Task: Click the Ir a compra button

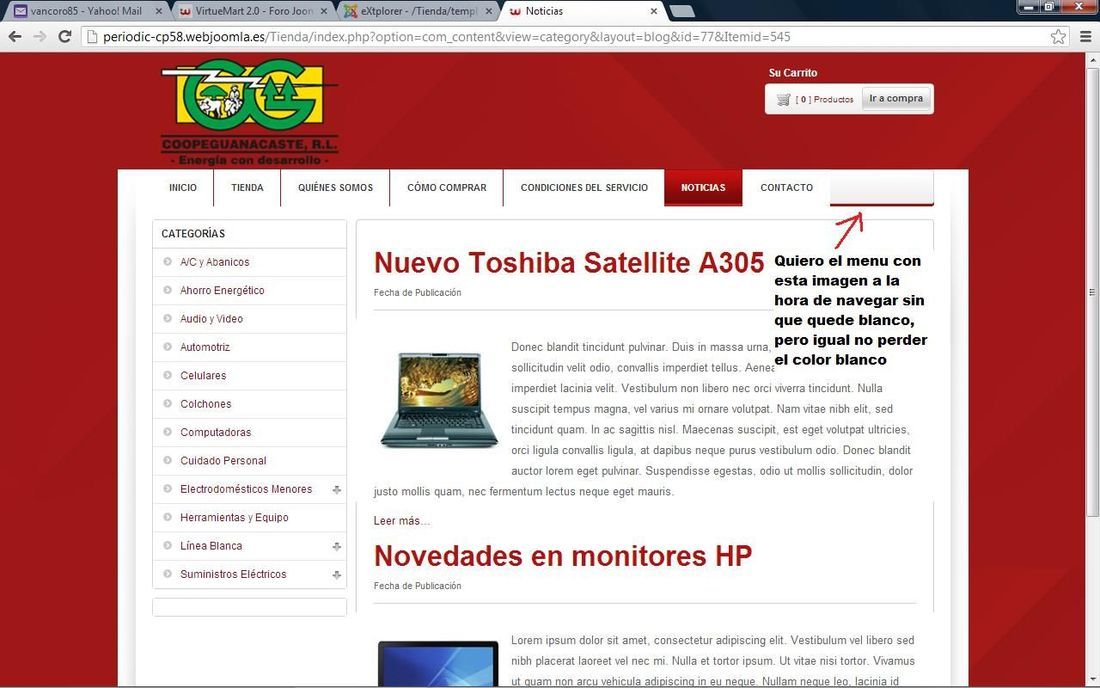Action: 896,98
